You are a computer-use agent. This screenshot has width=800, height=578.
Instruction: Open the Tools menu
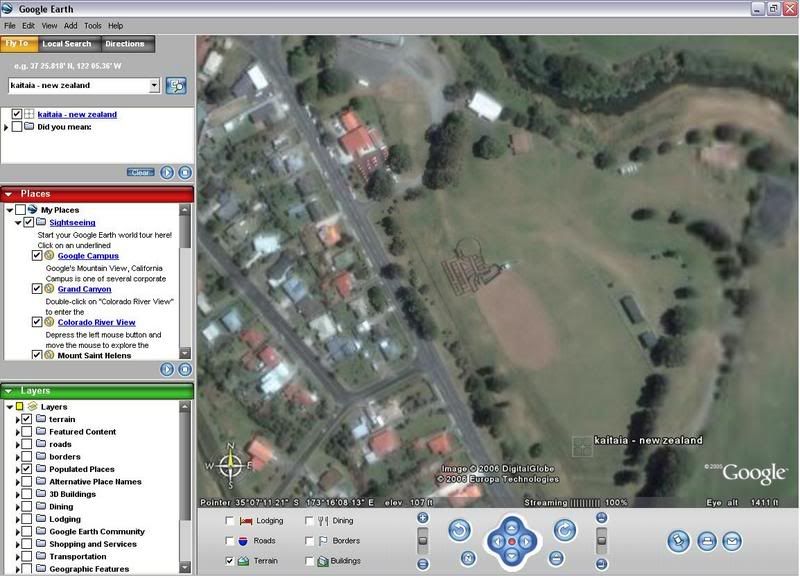(x=92, y=26)
